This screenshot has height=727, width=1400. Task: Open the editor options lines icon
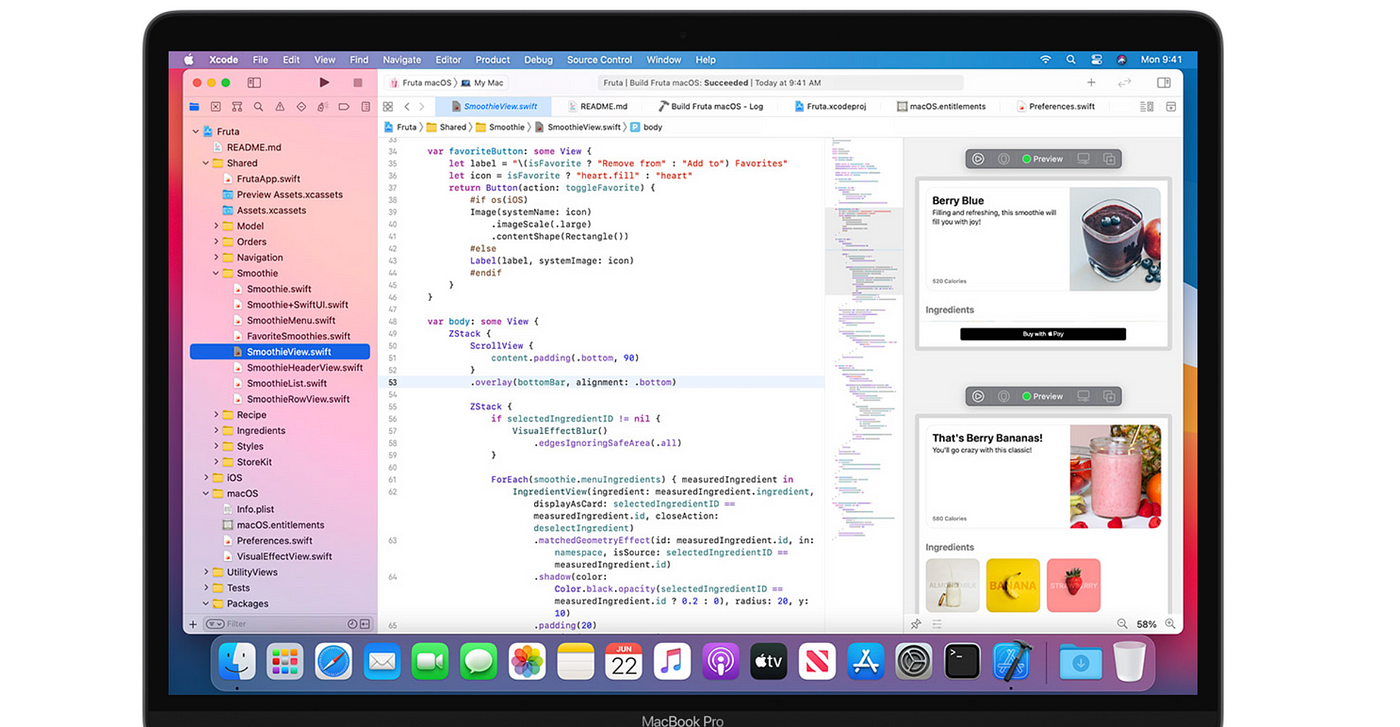coord(1147,106)
